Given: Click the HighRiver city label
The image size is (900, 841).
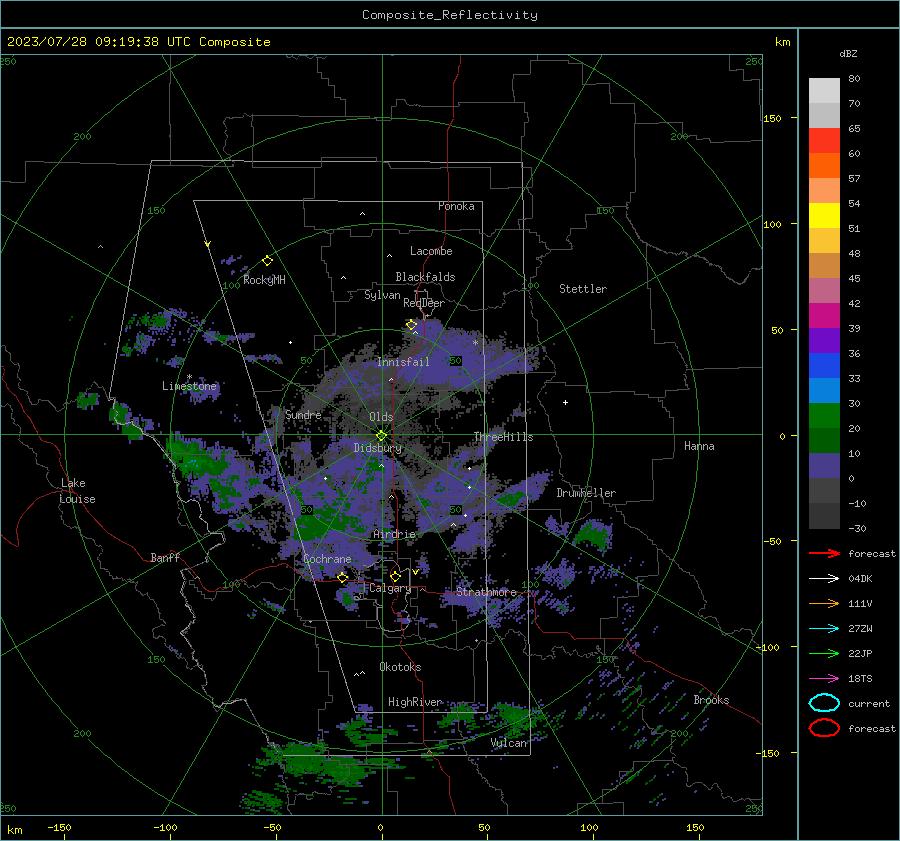Looking at the screenshot, I should [415, 702].
